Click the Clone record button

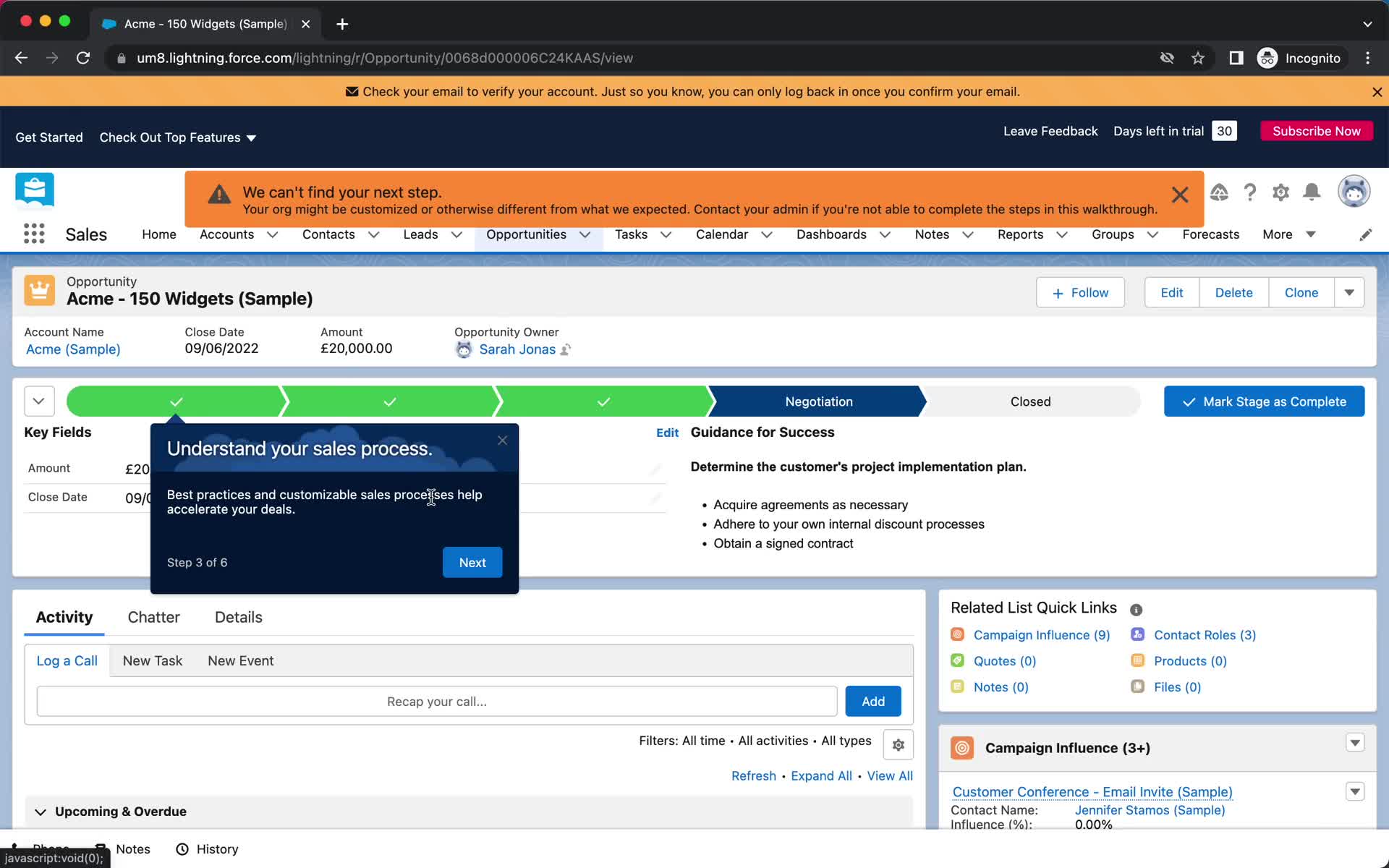click(x=1301, y=292)
